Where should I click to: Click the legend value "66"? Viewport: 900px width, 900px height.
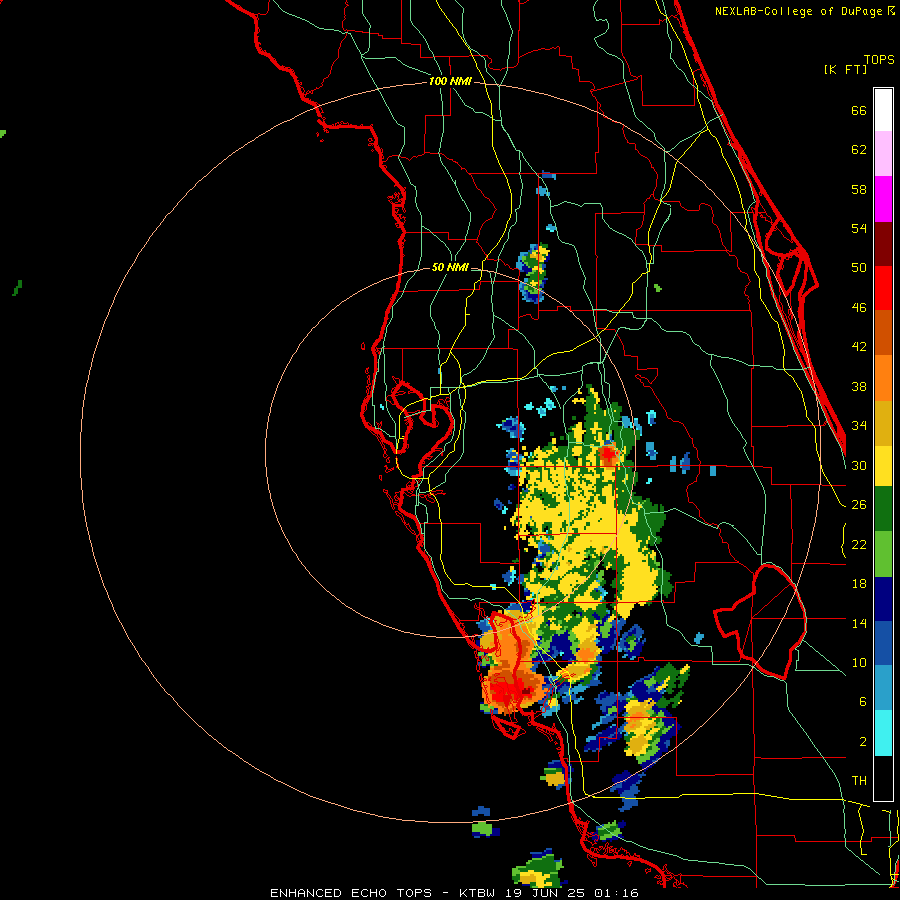coord(859,111)
